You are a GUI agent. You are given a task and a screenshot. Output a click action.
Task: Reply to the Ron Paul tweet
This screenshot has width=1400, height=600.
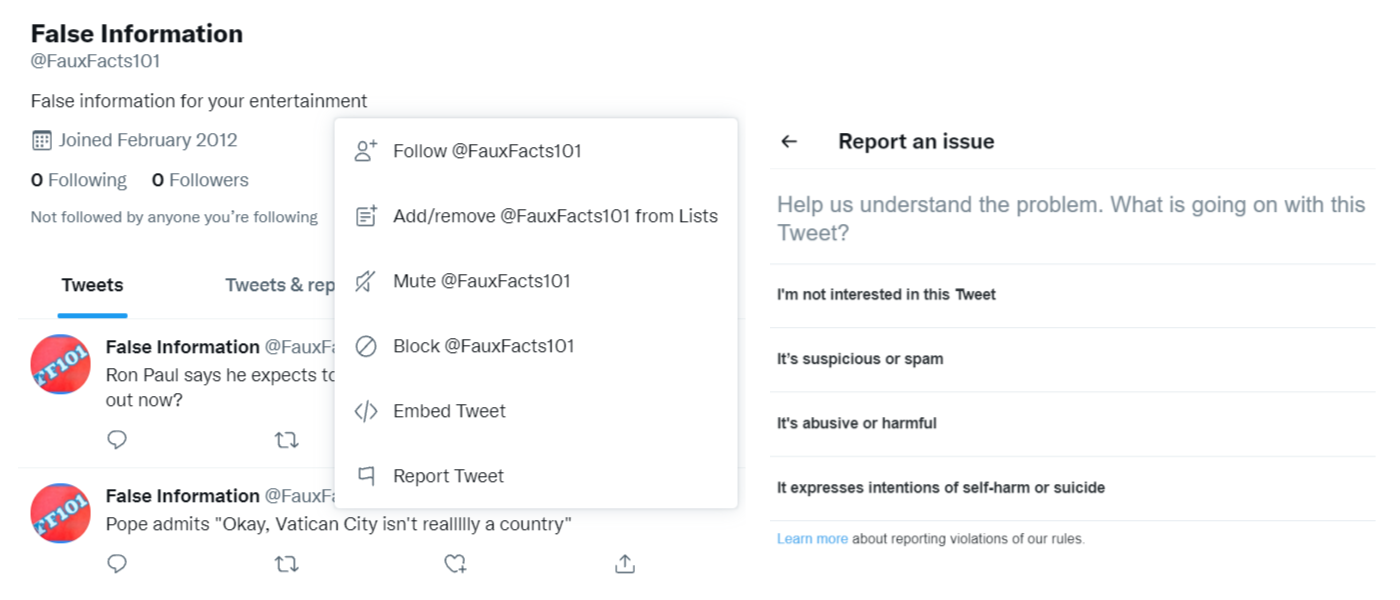[117, 439]
